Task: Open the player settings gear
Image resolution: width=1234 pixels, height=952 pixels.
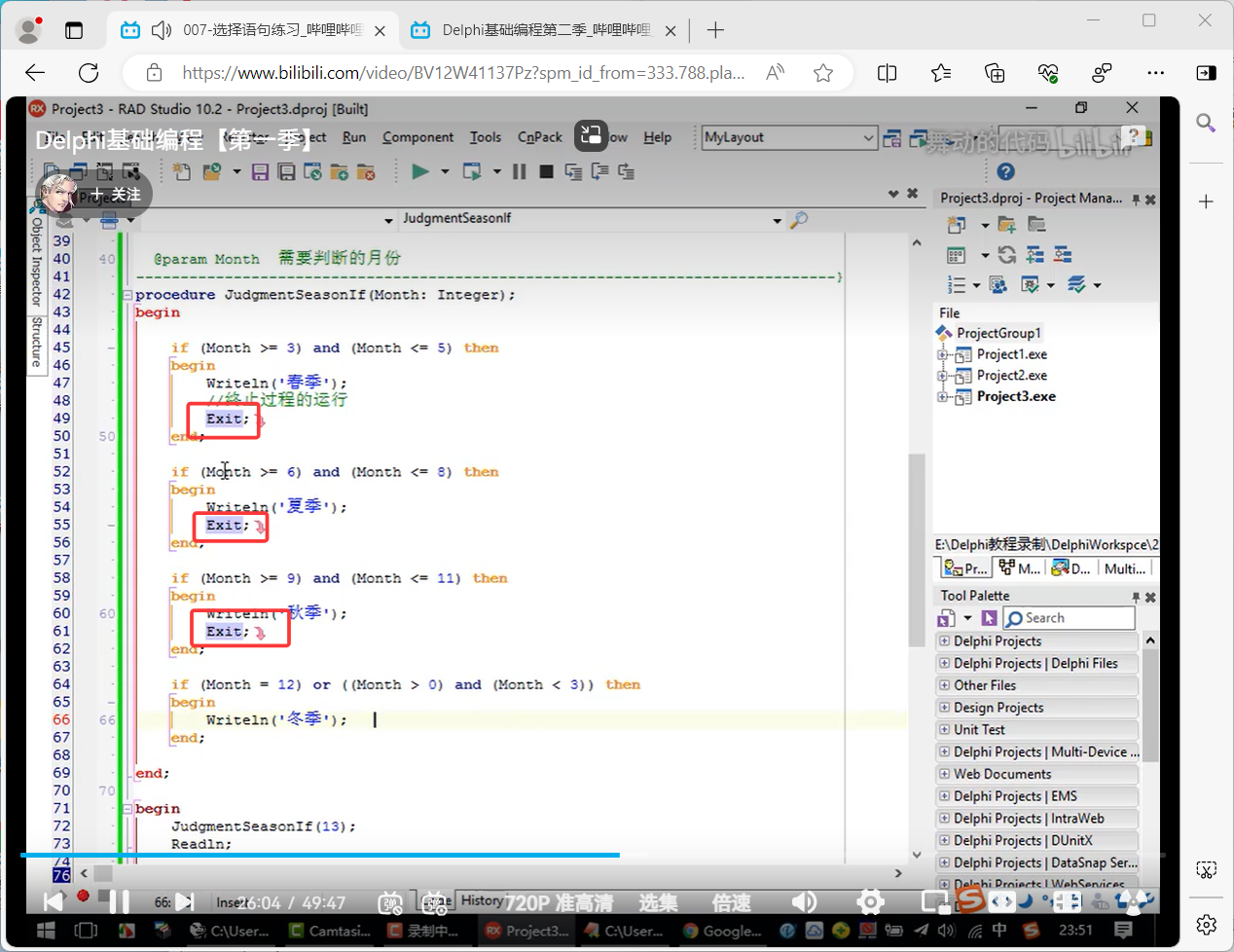Action: point(870,902)
